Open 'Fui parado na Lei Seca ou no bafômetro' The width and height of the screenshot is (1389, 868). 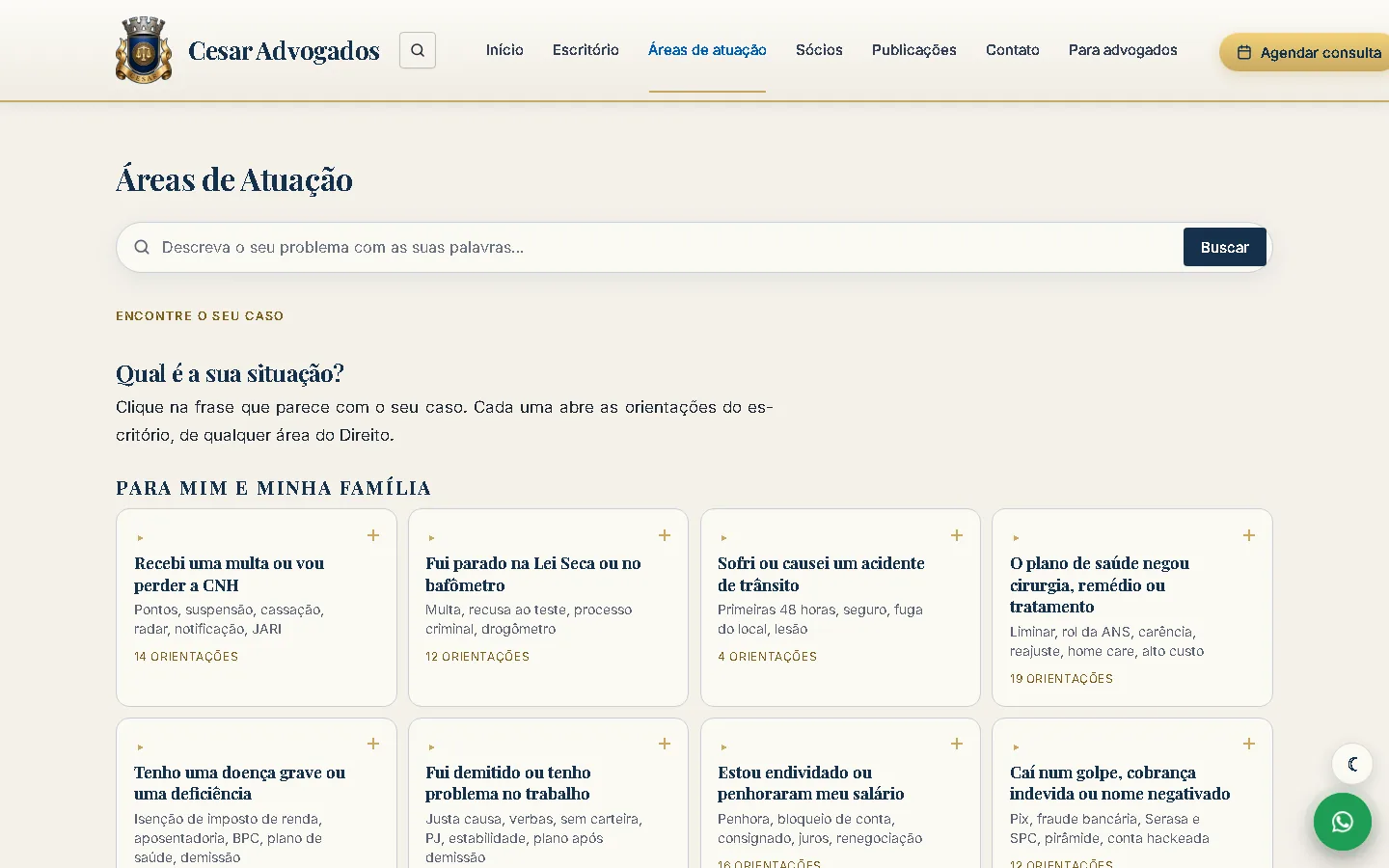pos(533,574)
